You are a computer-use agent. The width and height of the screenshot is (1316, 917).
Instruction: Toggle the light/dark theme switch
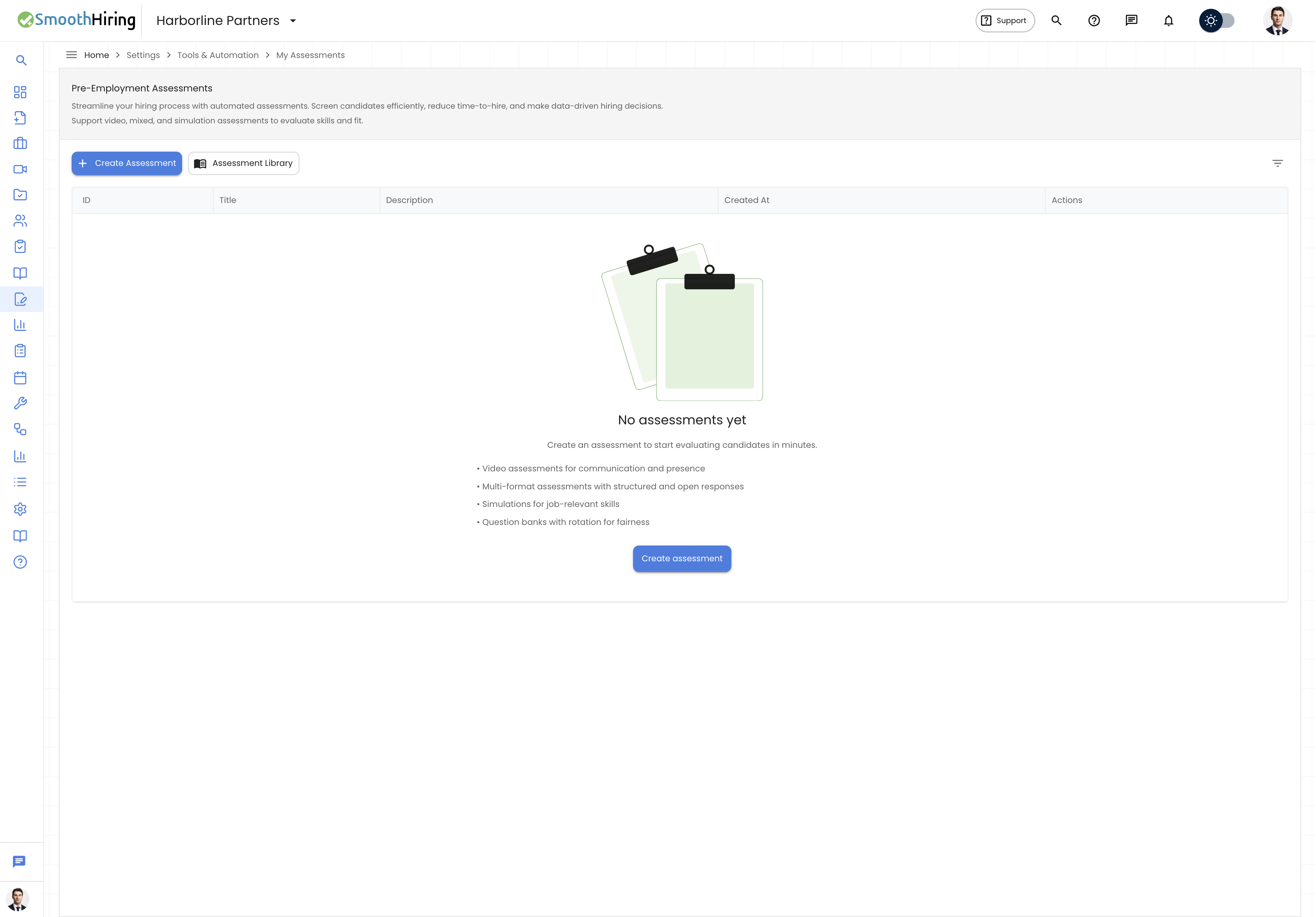[x=1217, y=21]
